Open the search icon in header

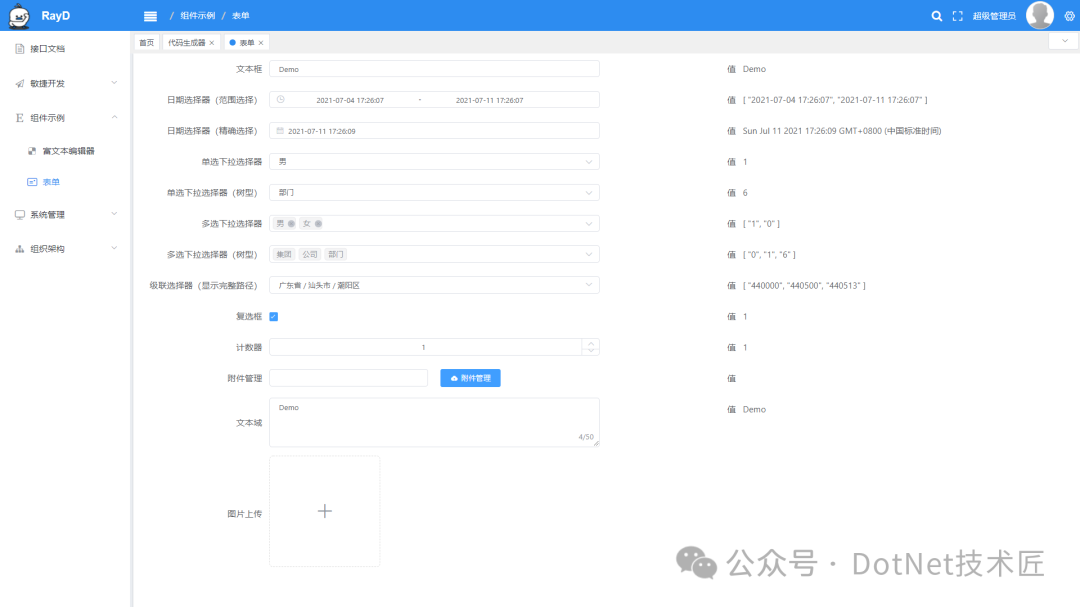tap(937, 16)
